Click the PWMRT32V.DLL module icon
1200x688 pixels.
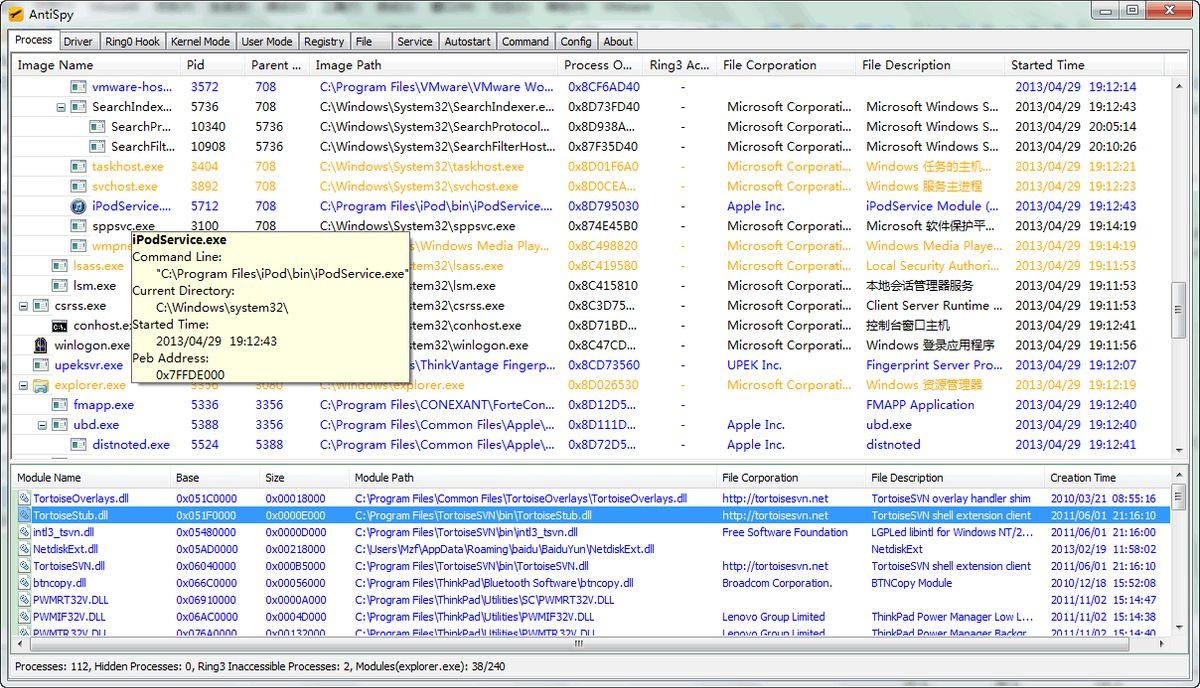pyautogui.click(x=25, y=600)
